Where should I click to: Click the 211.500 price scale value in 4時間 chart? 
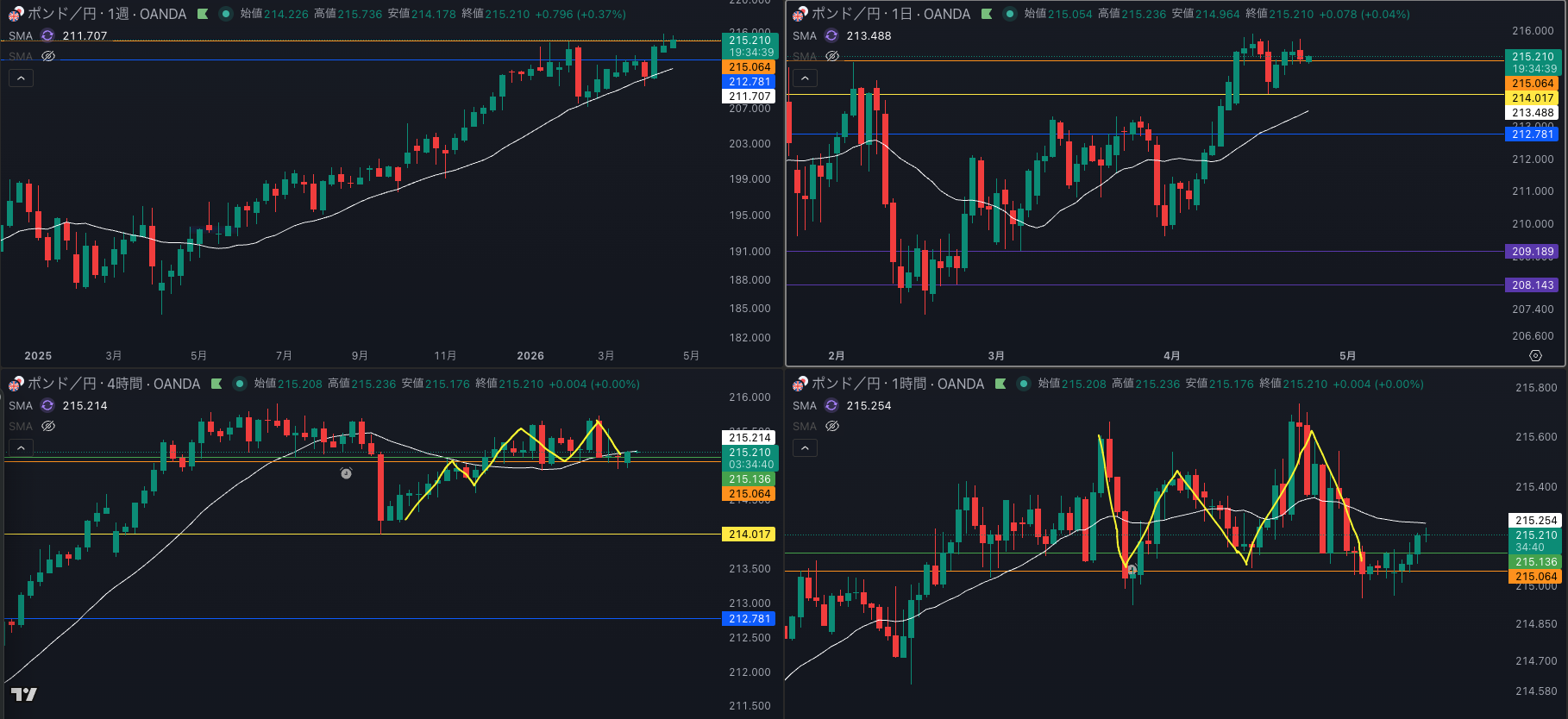[x=750, y=706]
